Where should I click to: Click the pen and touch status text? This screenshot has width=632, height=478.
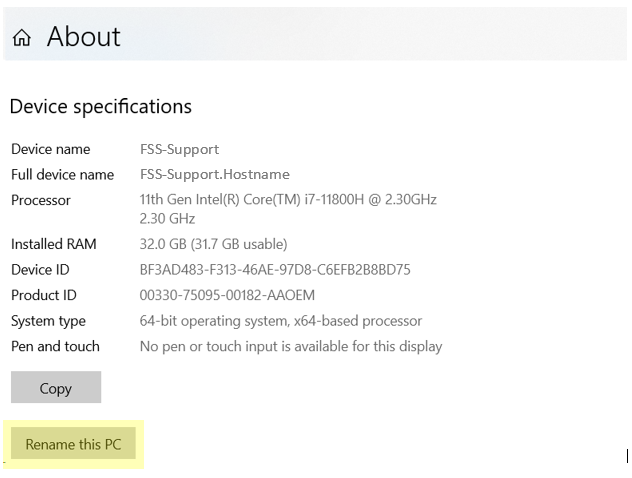tap(291, 347)
